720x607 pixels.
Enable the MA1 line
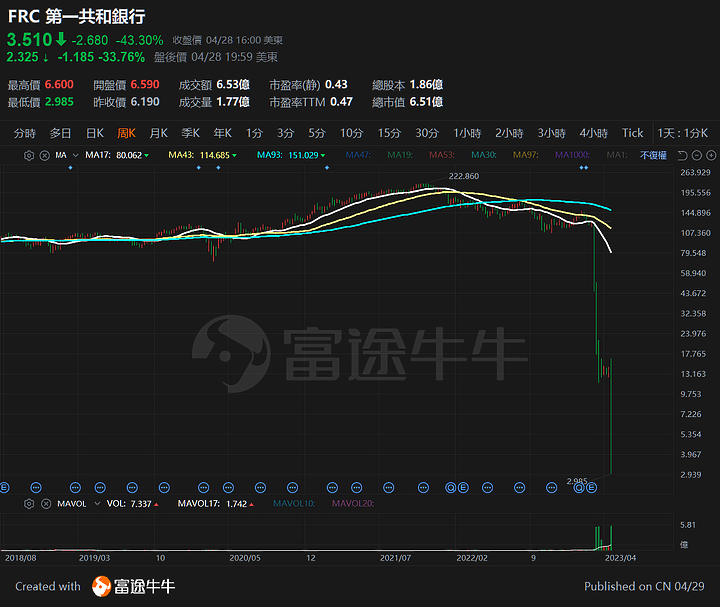tap(616, 155)
